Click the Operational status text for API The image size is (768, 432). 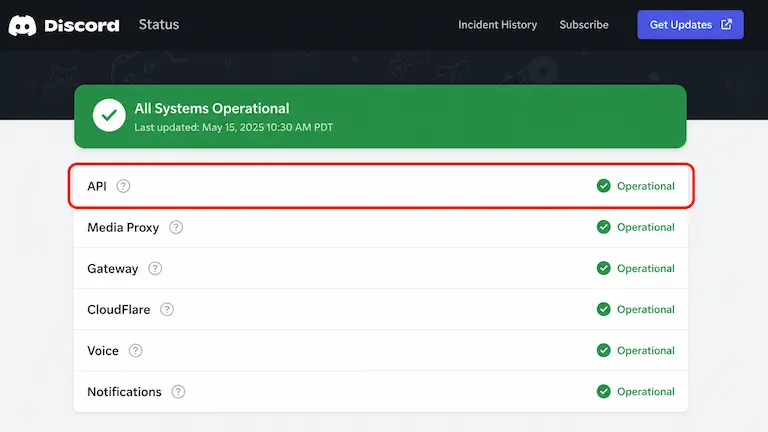[x=646, y=186]
